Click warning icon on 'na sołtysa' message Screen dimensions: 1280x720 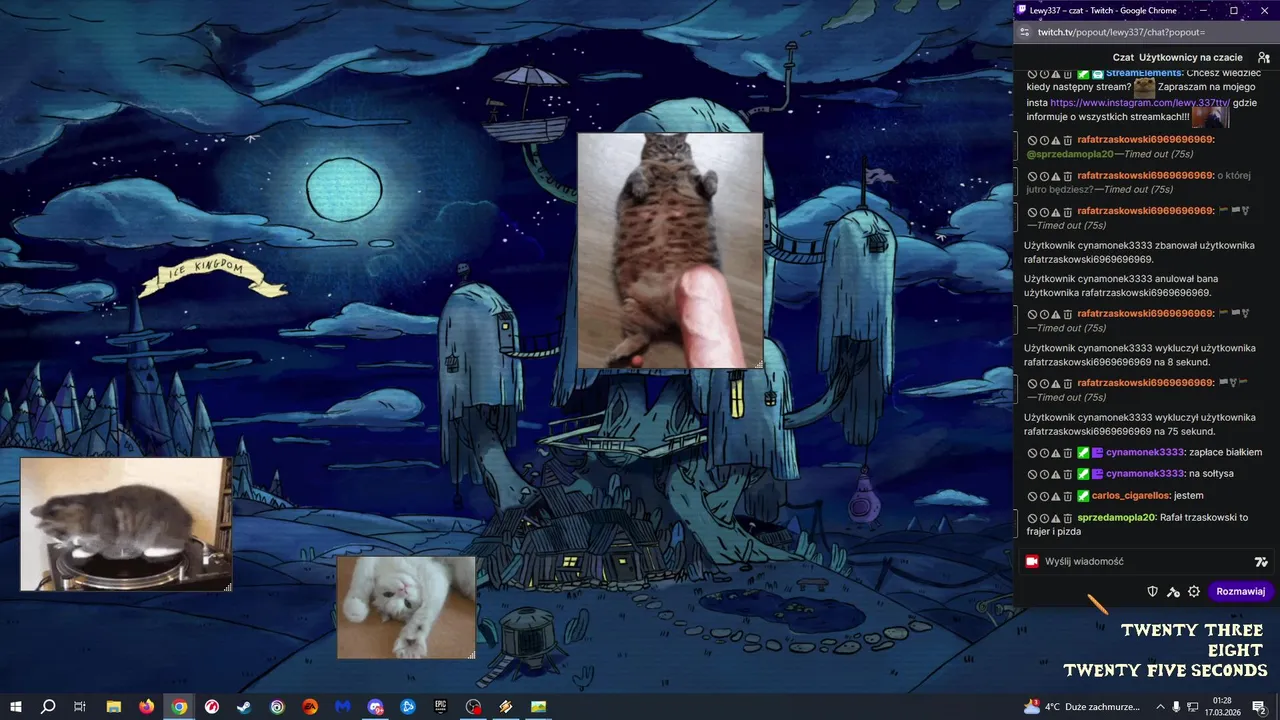click(x=1056, y=474)
